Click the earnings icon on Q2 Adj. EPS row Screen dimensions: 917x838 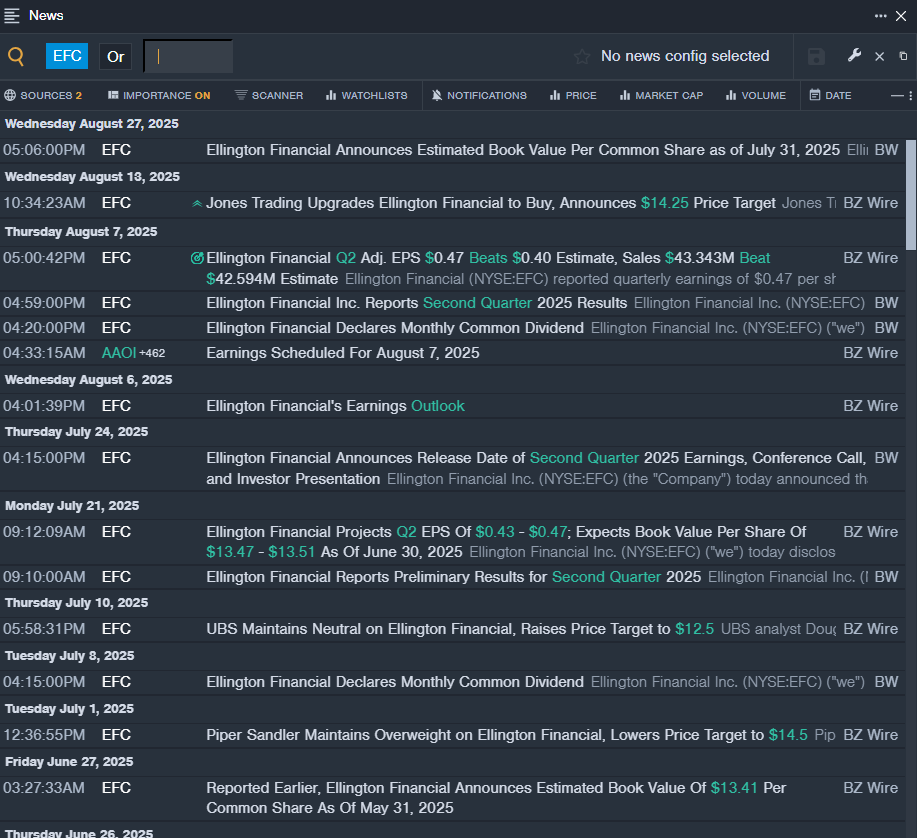click(x=197, y=258)
